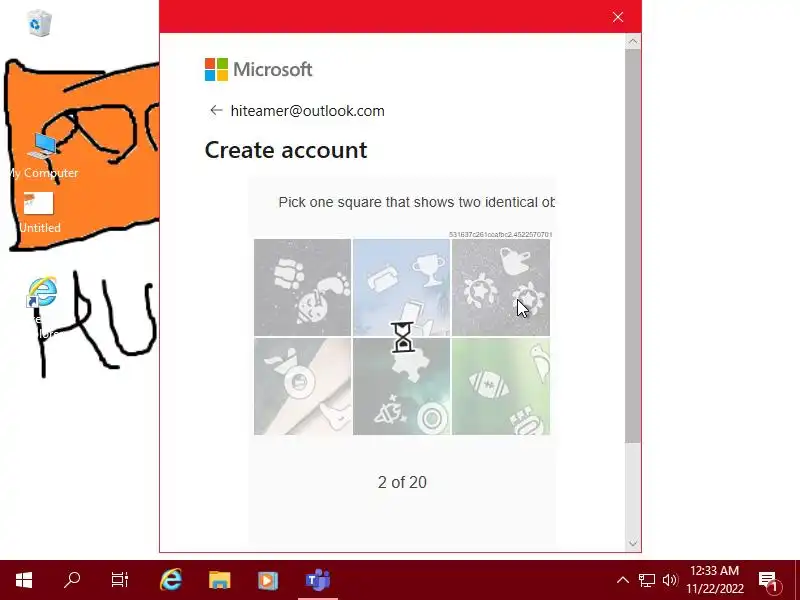Open Task View on the taskbar

[120, 580]
